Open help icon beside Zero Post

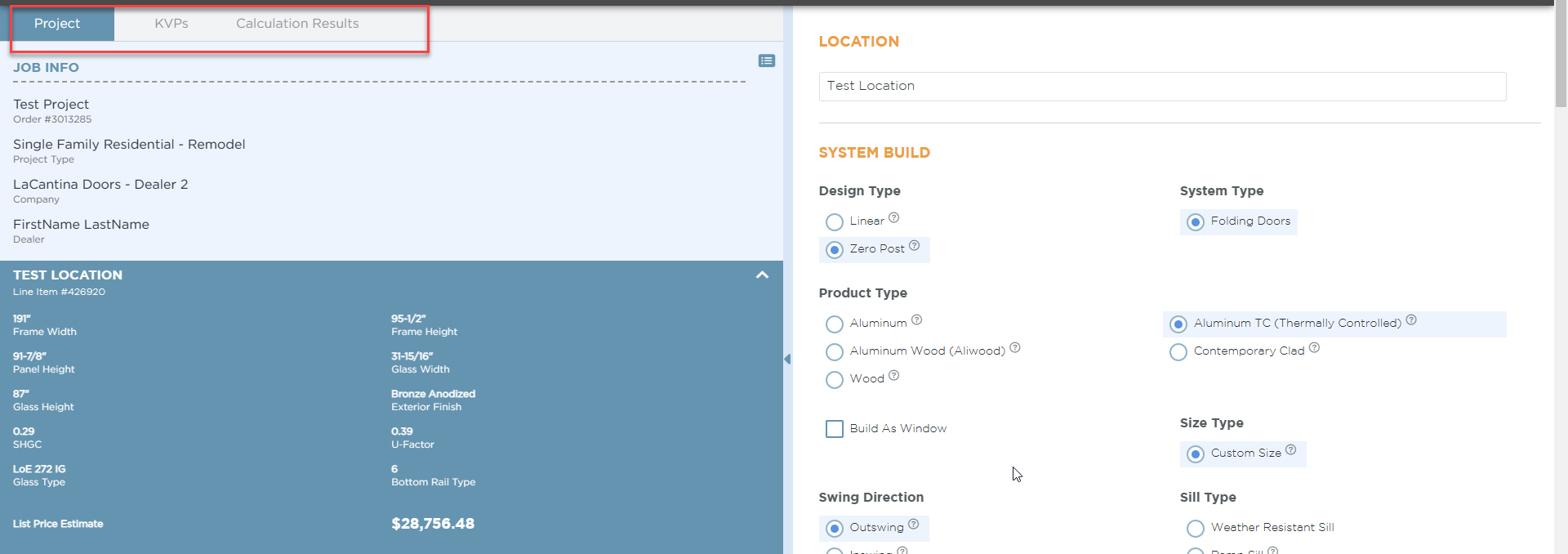[914, 245]
